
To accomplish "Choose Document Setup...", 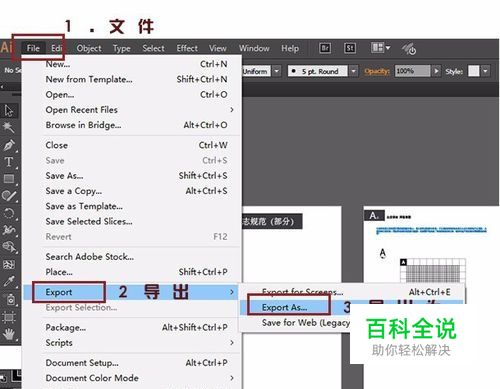I will (x=132, y=363).
